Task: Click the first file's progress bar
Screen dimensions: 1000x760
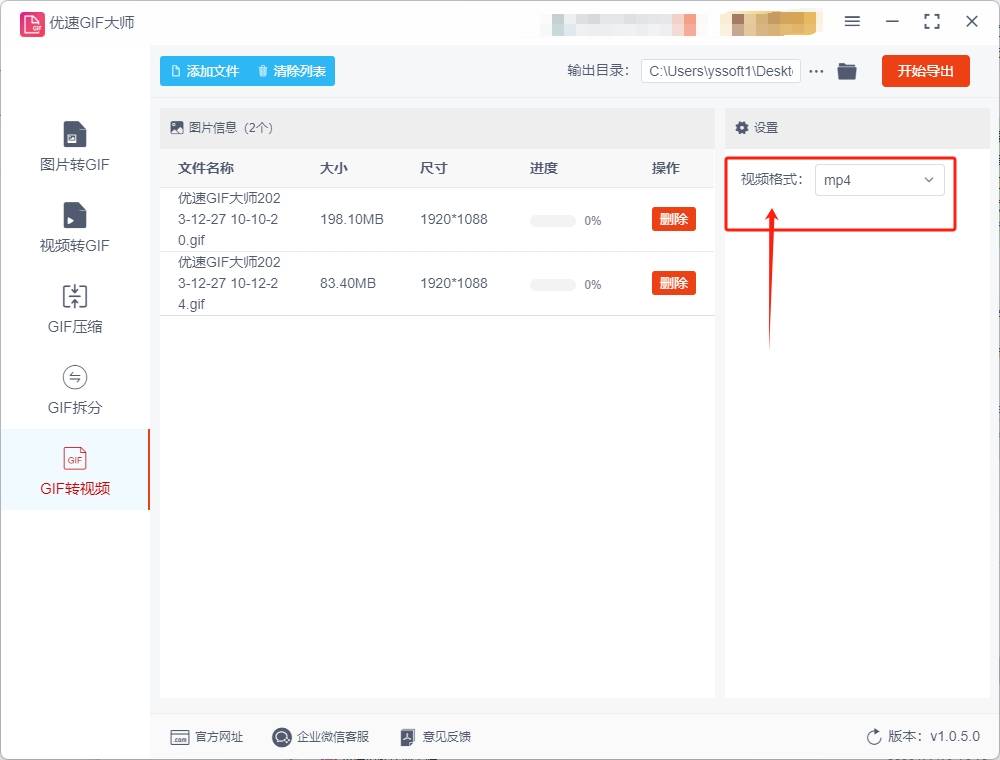Action: pyautogui.click(x=552, y=220)
